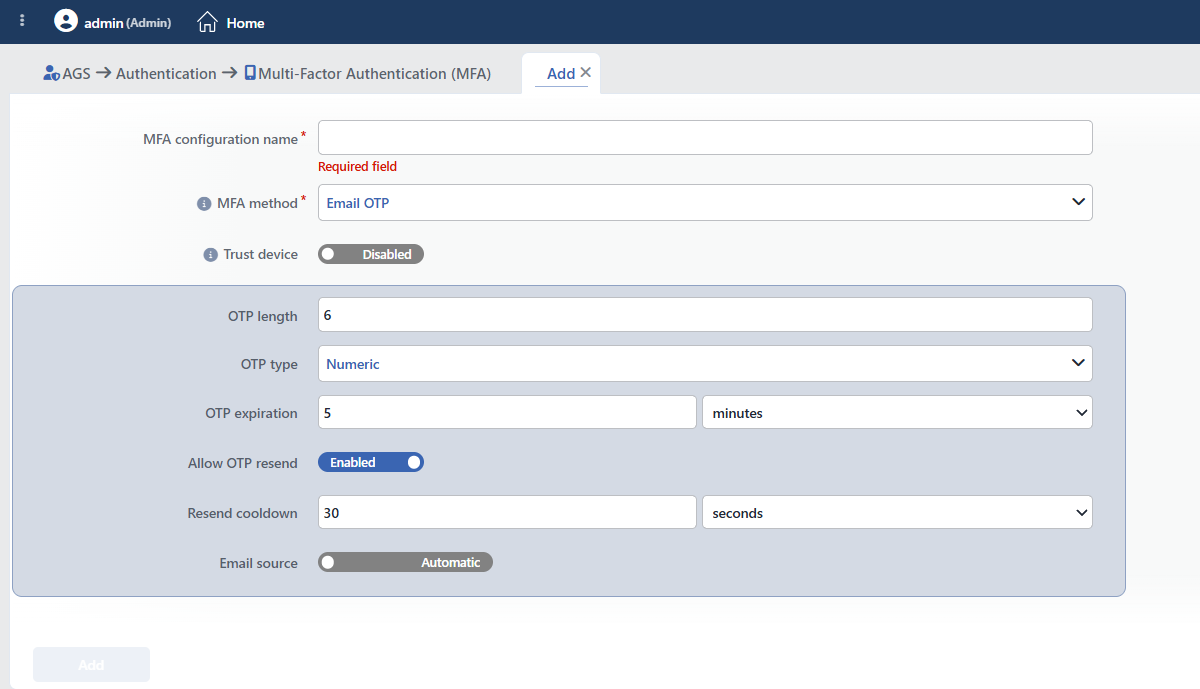Click the admin user avatar icon
This screenshot has height=689, width=1200.
(x=66, y=21)
